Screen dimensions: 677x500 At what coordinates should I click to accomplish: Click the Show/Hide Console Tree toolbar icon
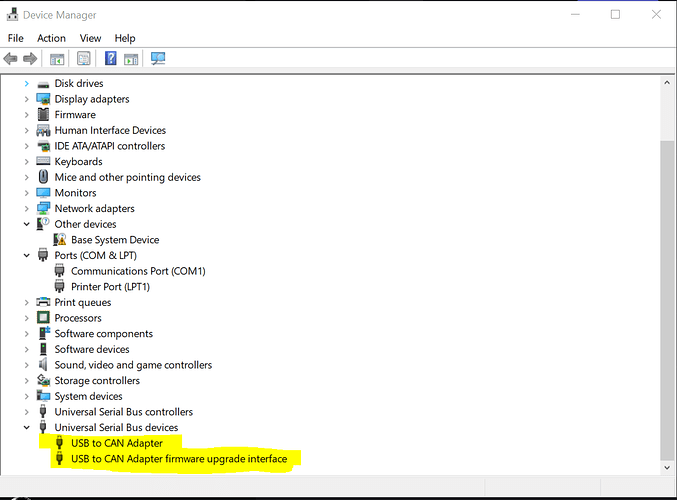tap(57, 58)
